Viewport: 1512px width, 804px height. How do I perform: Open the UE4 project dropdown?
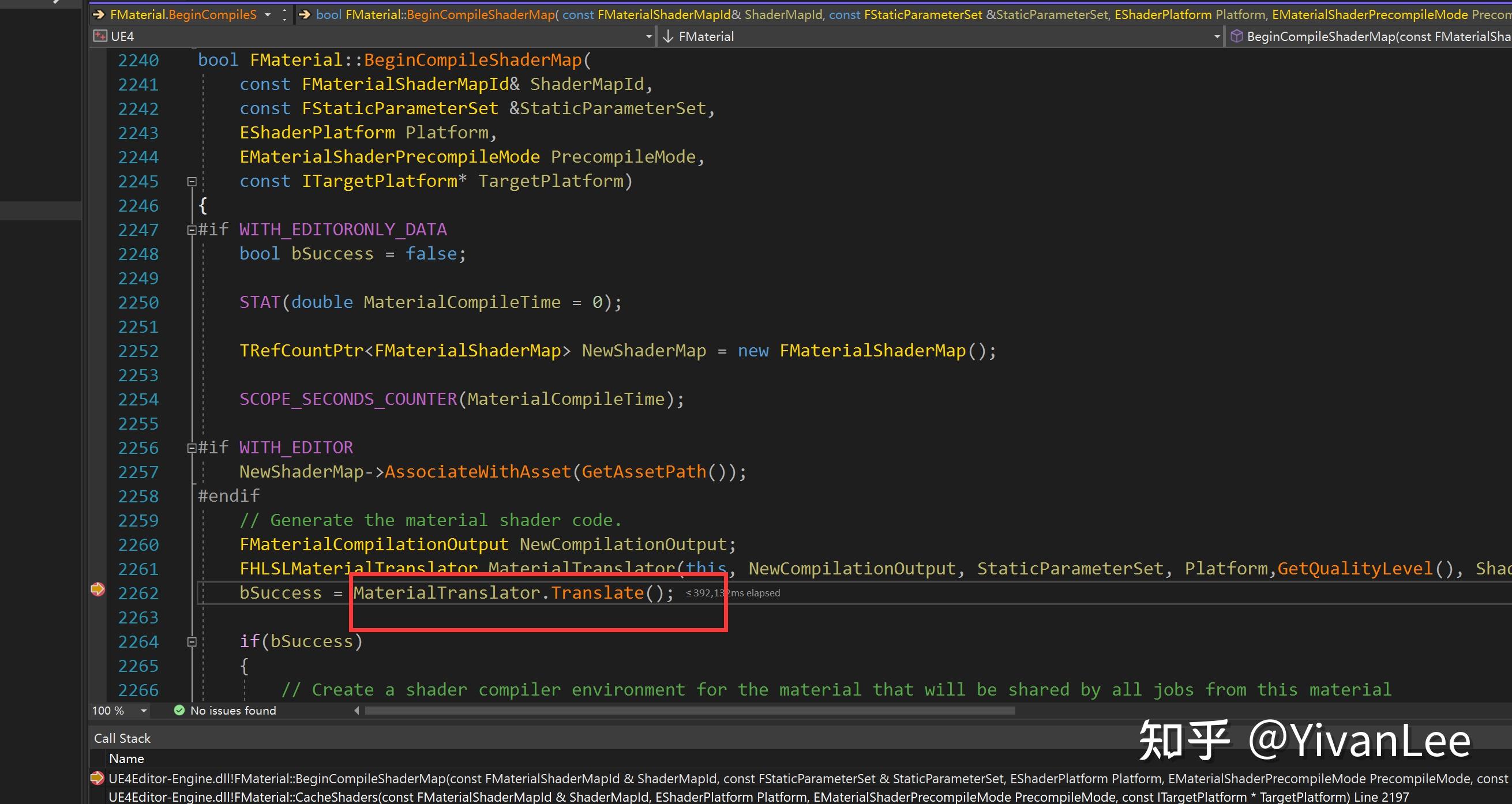click(x=648, y=36)
